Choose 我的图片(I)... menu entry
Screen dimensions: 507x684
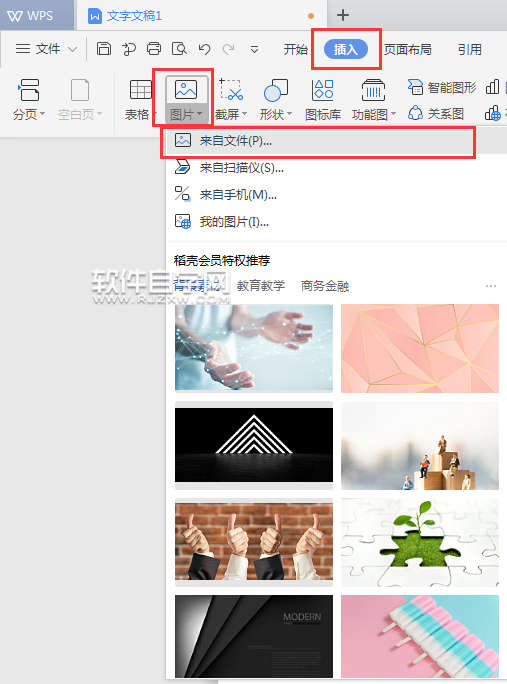pos(336,222)
